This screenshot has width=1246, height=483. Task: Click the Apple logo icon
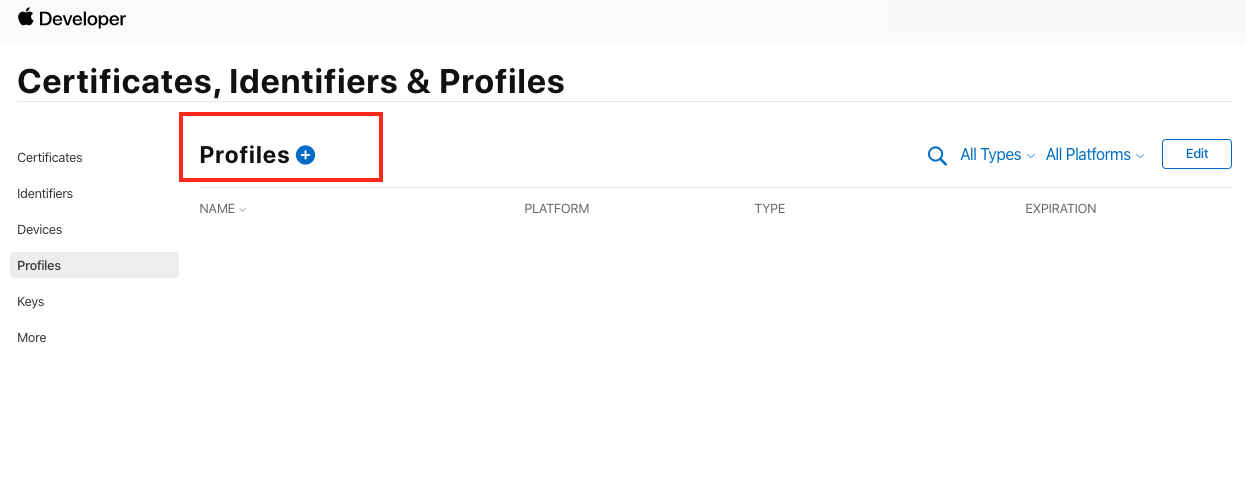(26, 17)
